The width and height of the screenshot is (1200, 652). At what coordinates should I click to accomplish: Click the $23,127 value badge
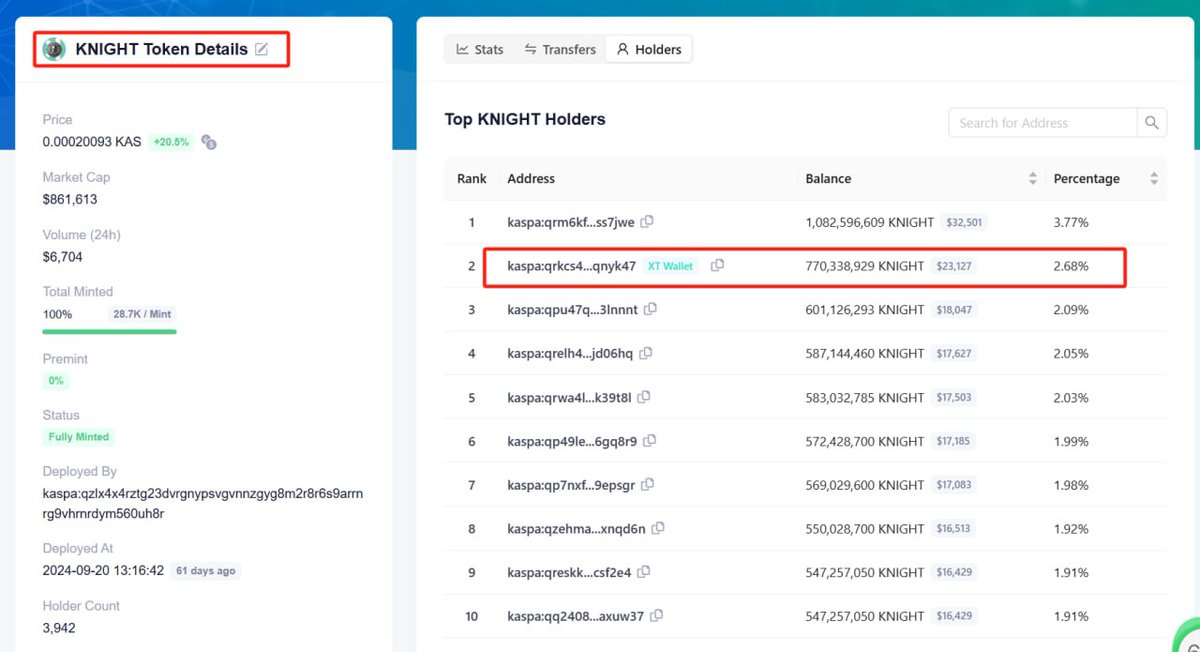tap(955, 266)
